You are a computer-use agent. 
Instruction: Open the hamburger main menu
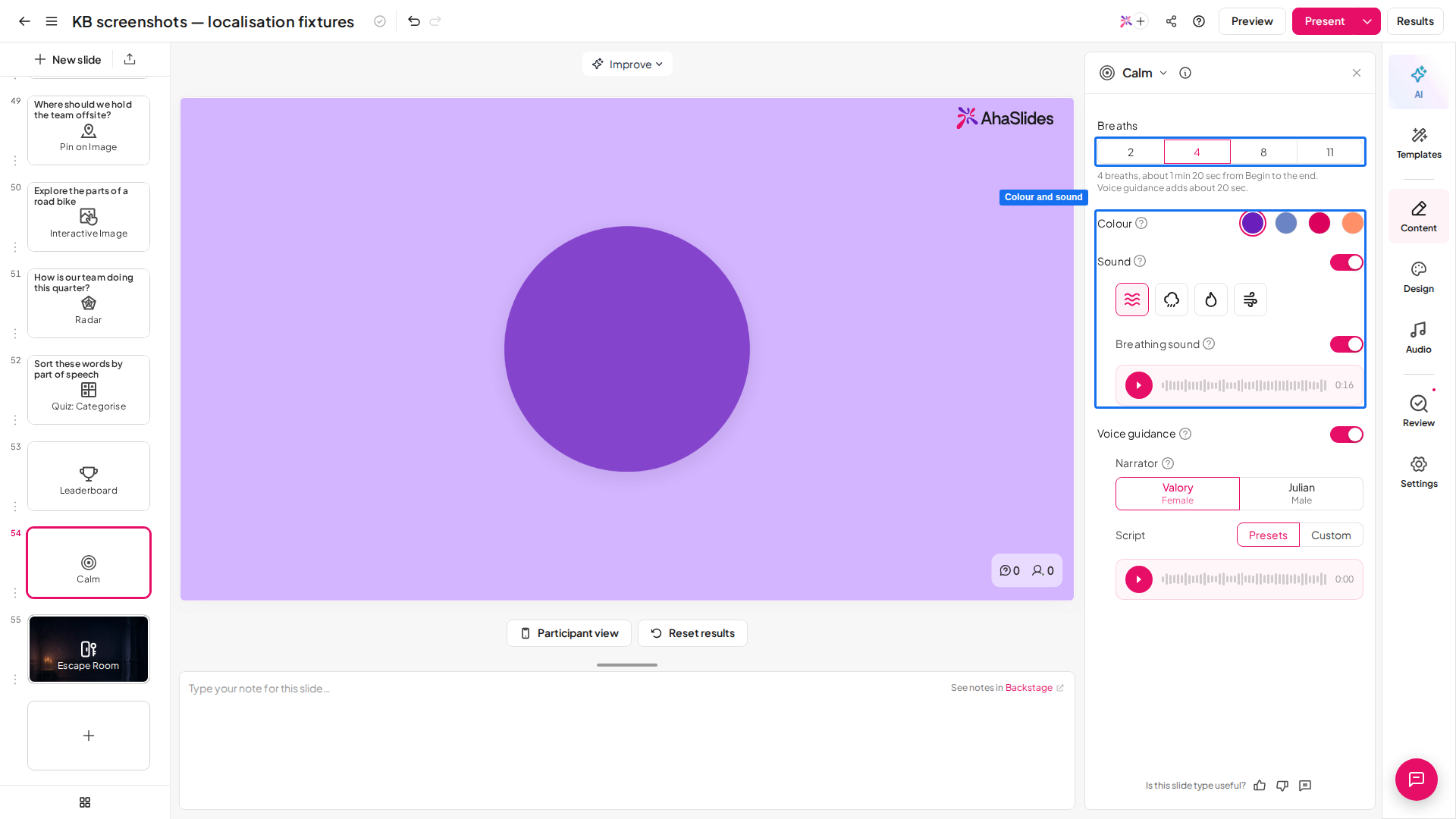(52, 21)
